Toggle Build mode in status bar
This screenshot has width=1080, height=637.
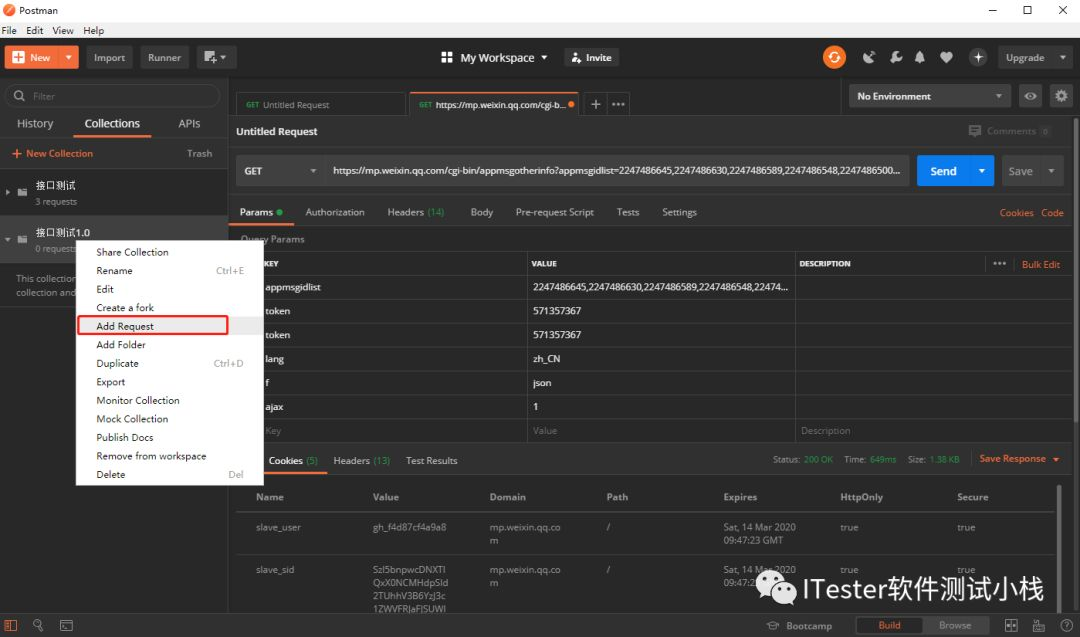coord(889,625)
